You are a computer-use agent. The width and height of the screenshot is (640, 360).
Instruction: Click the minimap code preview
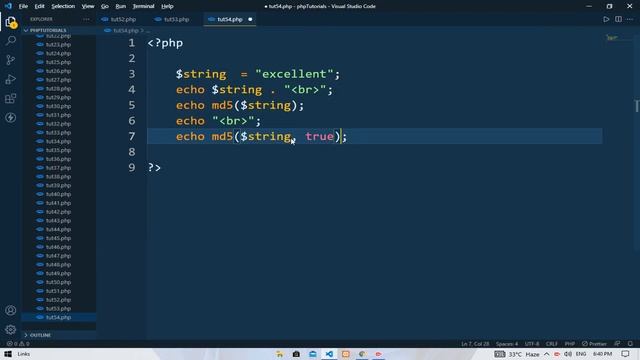point(612,38)
